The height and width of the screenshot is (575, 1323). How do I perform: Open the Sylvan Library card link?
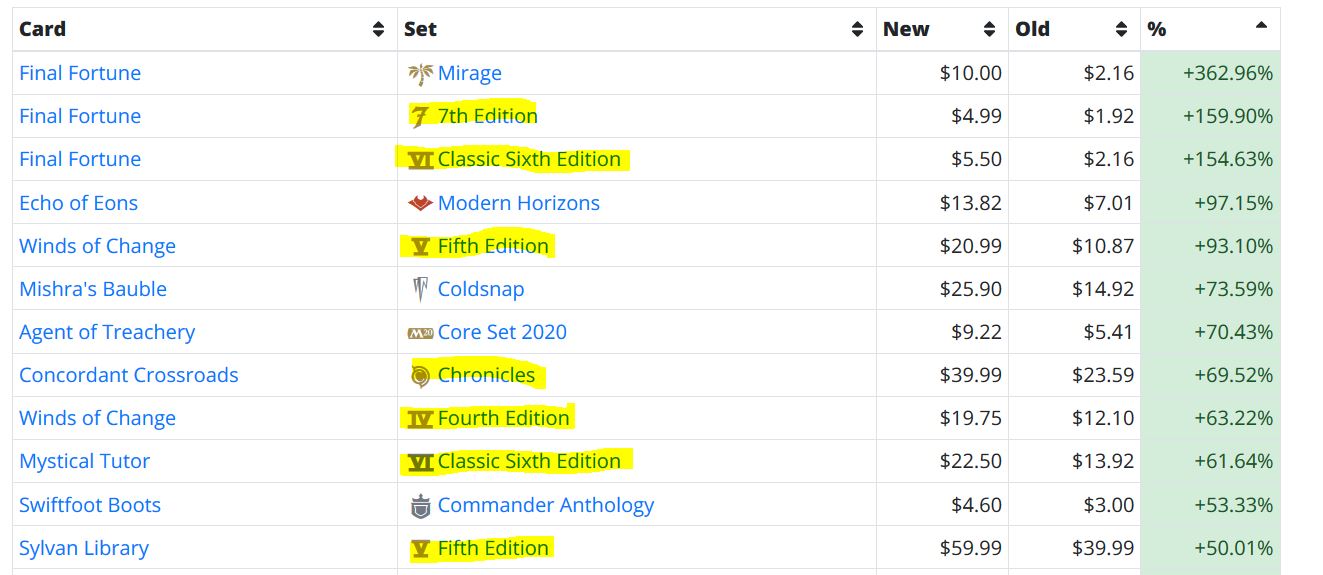pyautogui.click(x=84, y=549)
